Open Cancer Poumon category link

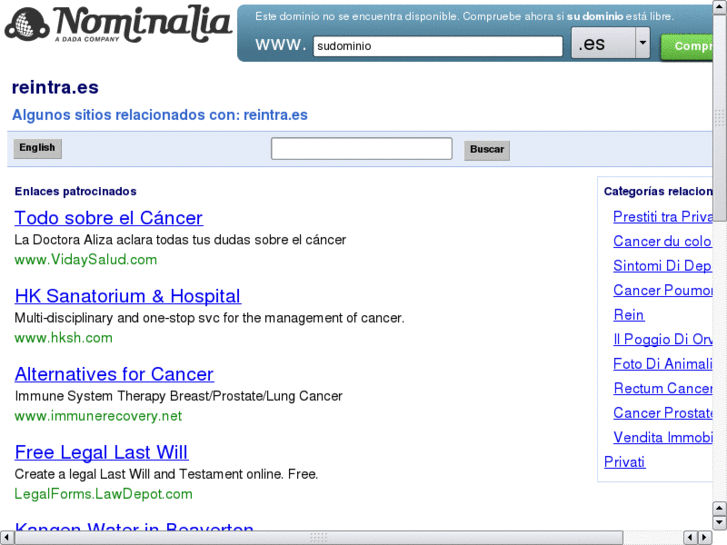click(x=663, y=291)
